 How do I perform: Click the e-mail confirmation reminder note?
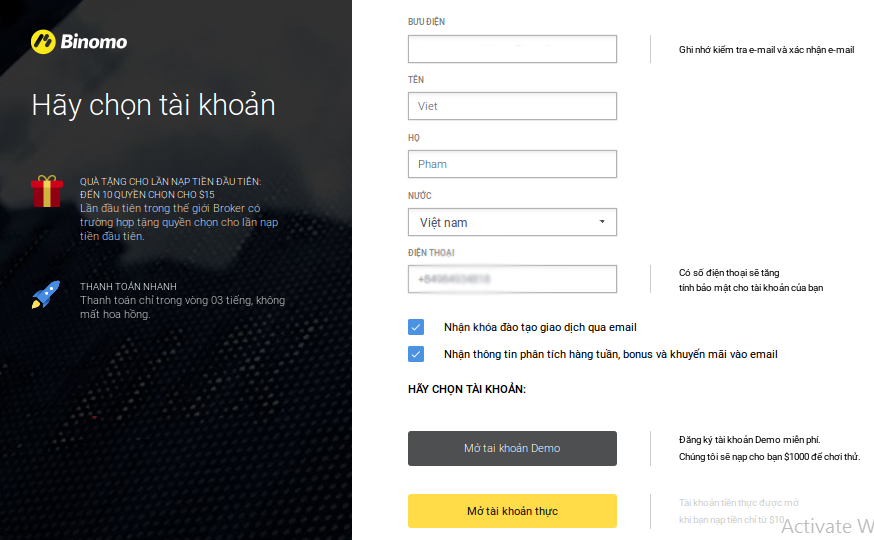766,50
